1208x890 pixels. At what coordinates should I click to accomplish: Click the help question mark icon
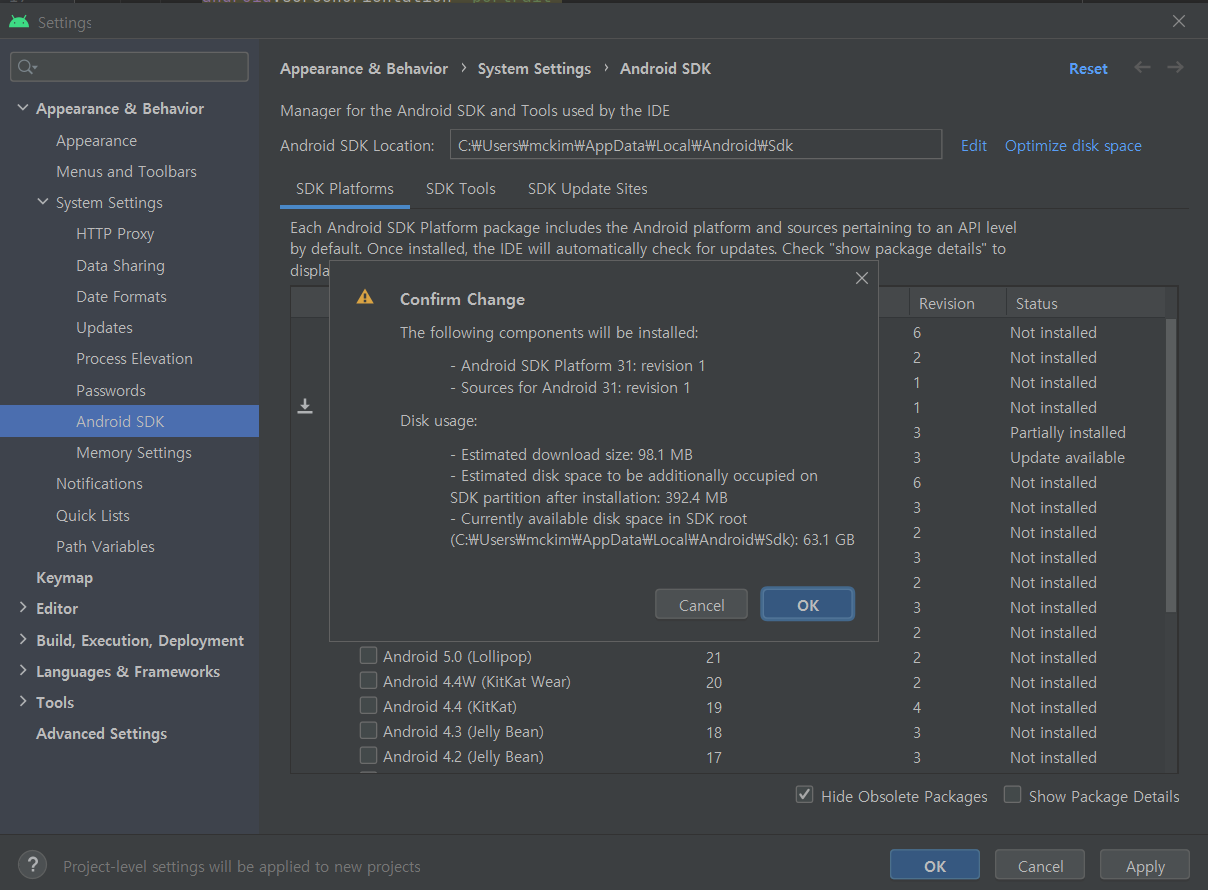(33, 865)
